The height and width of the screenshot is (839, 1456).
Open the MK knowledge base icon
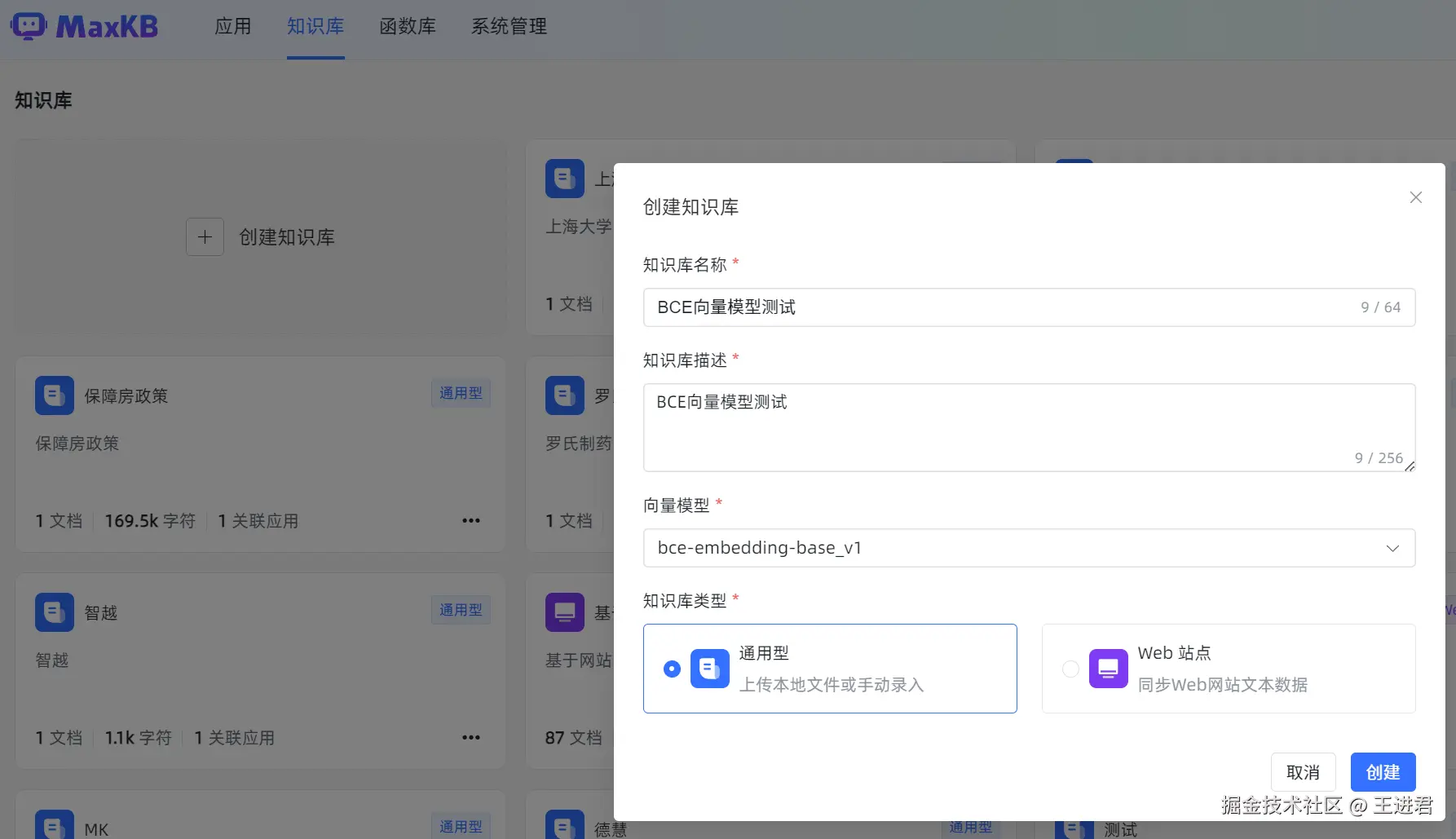55,825
